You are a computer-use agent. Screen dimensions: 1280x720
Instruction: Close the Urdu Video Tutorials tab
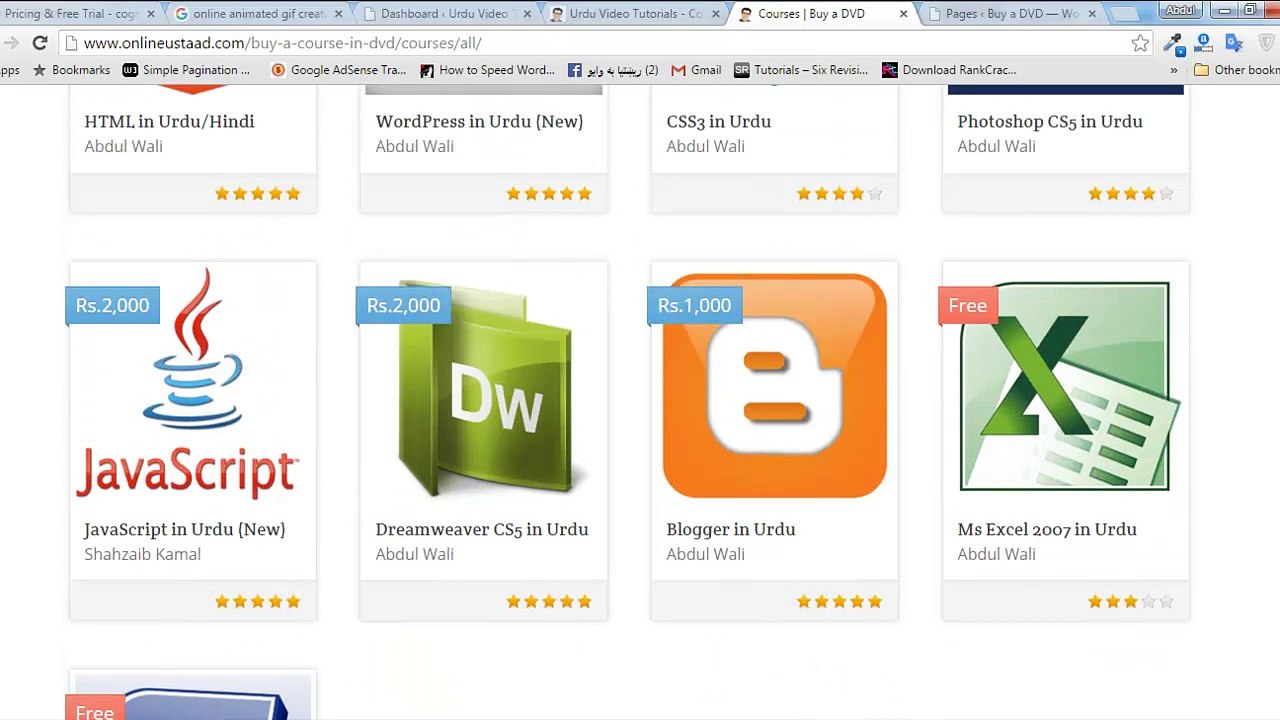715,14
